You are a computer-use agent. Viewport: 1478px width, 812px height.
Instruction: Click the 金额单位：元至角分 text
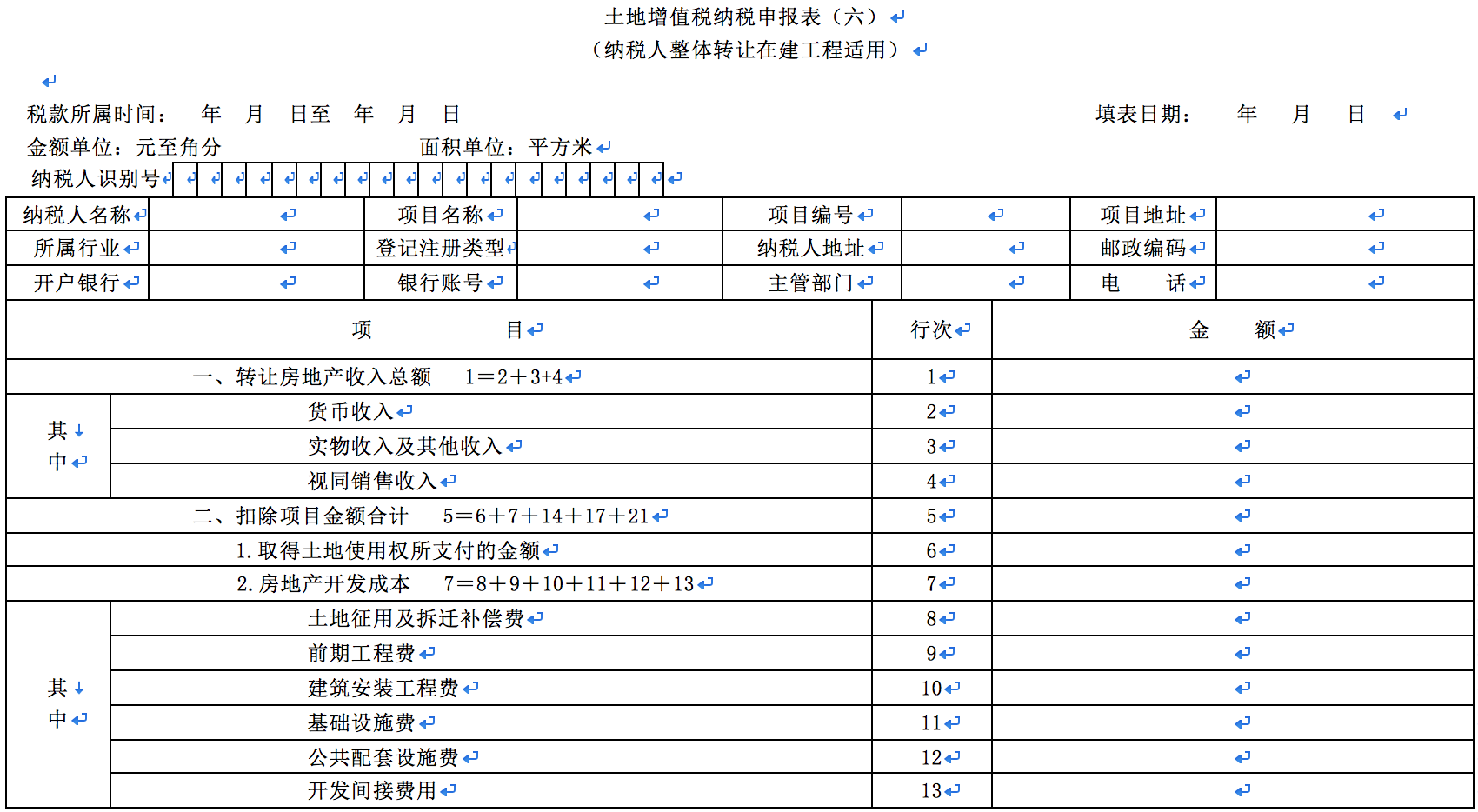124,147
